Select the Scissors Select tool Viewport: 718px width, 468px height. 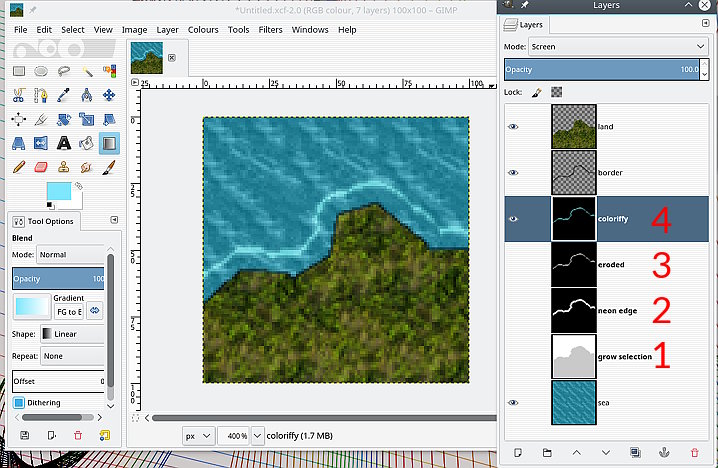tap(19, 95)
